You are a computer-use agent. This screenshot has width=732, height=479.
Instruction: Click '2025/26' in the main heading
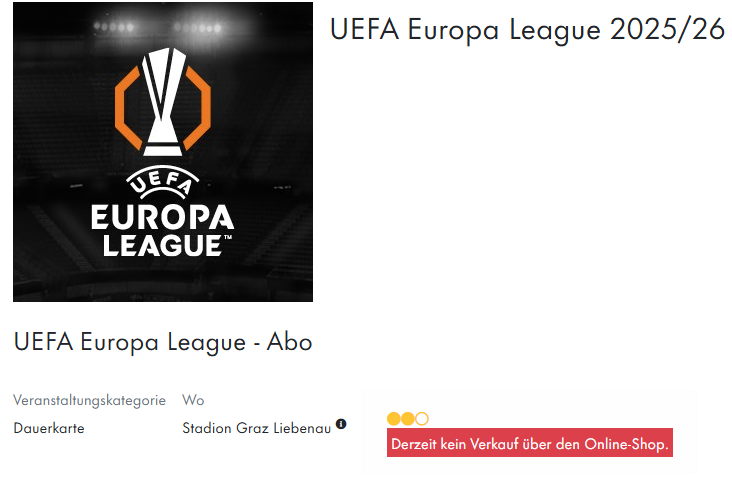coord(667,29)
